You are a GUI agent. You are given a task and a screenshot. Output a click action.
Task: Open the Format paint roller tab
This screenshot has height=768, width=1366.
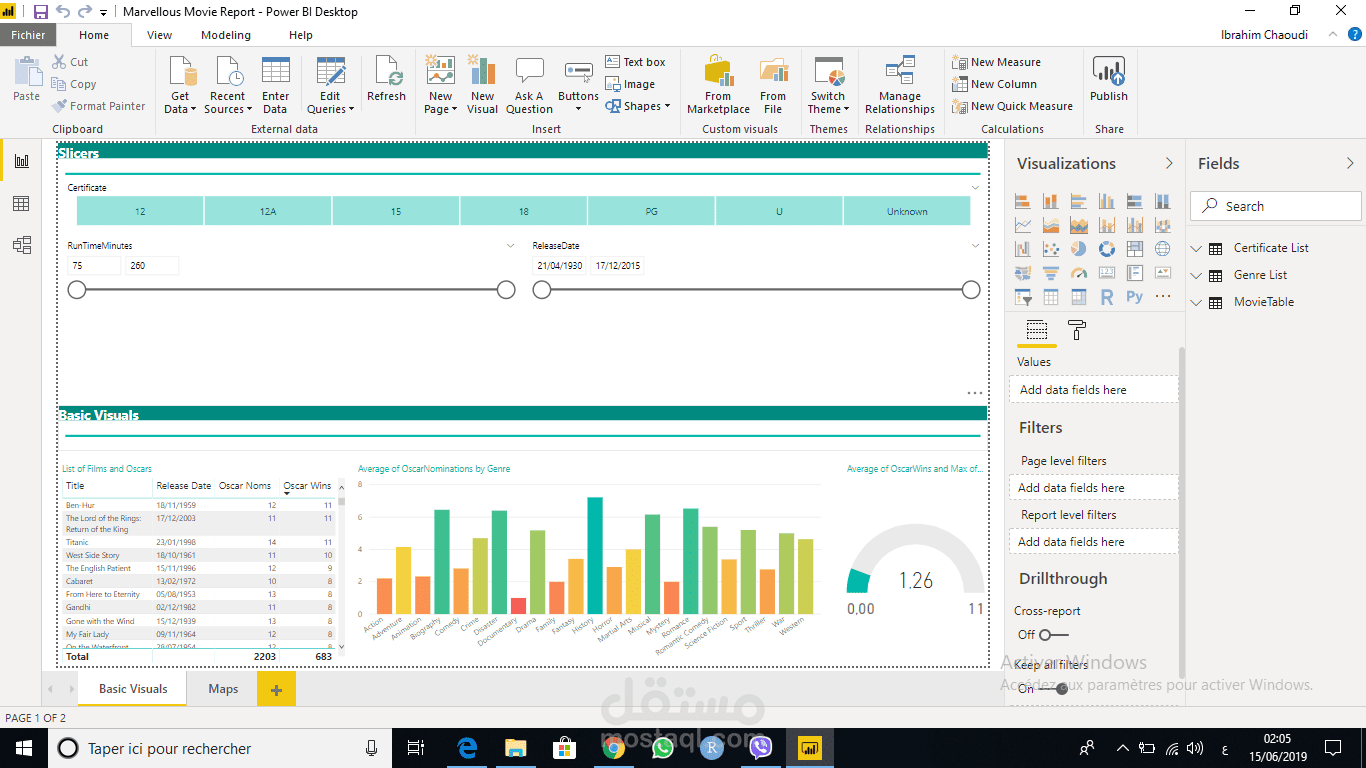[1077, 330]
